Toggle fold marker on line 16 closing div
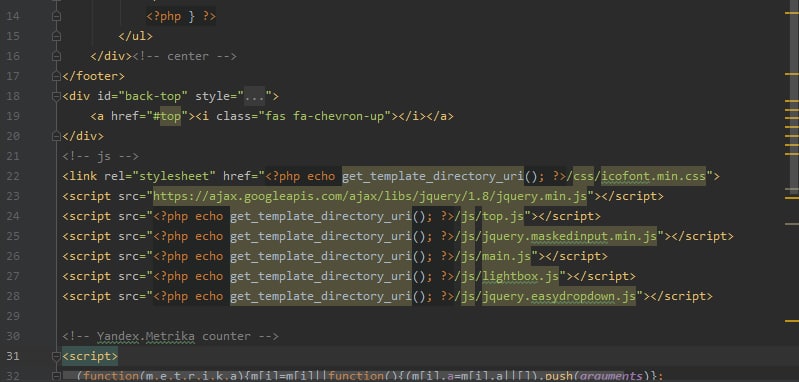Screen dimensions: 799x382 coord(56,56)
